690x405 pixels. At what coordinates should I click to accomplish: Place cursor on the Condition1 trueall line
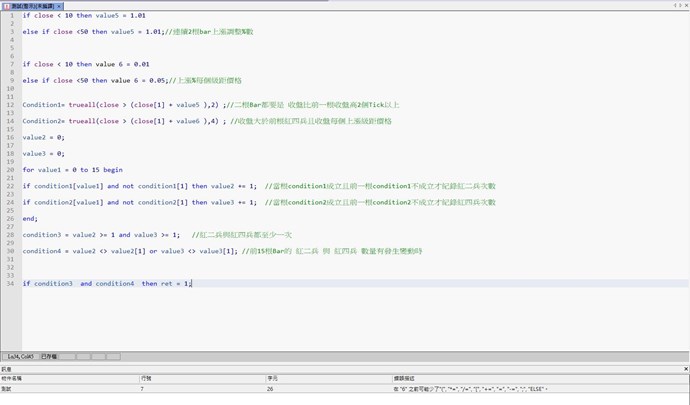pyautogui.click(x=150, y=104)
